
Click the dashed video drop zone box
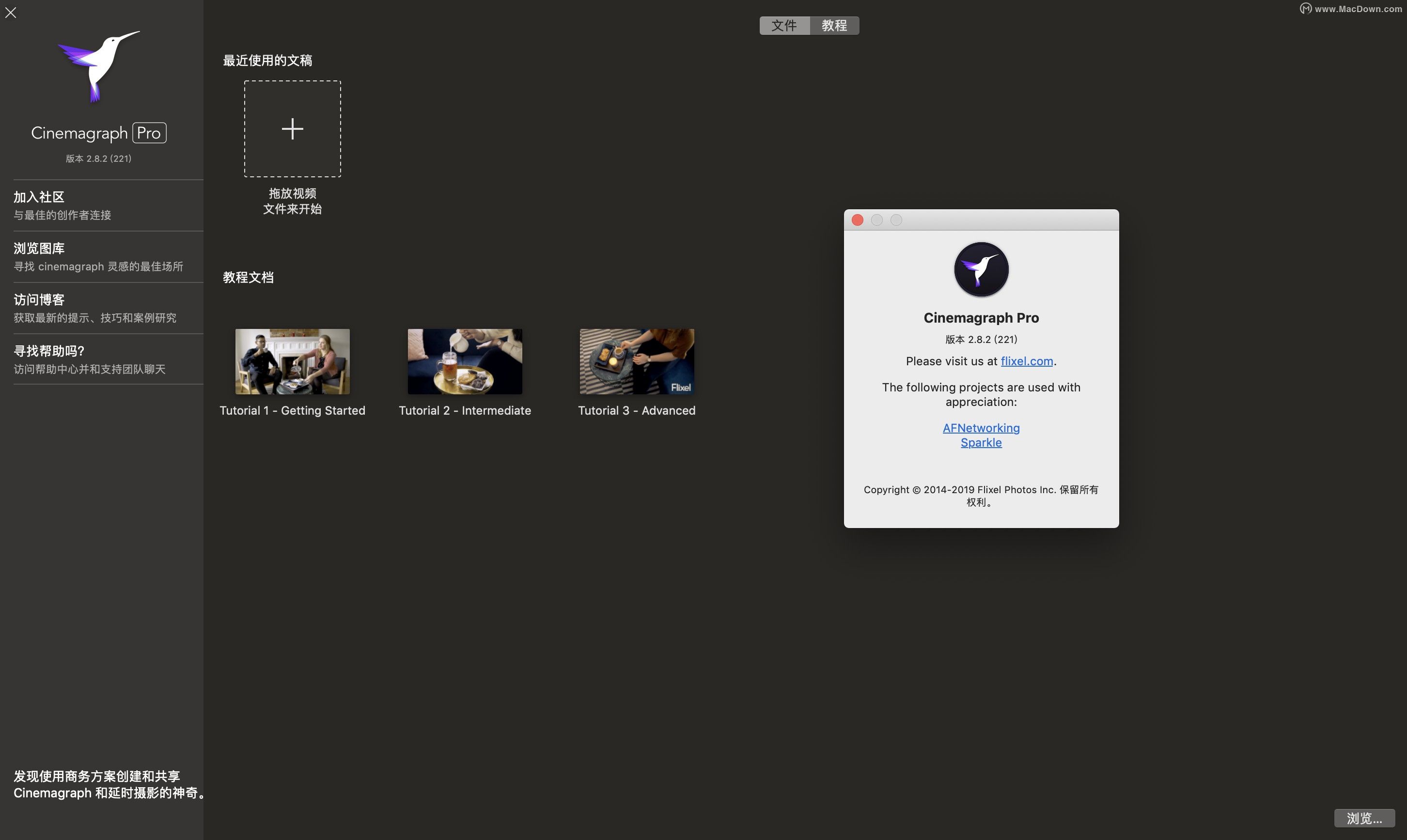(x=293, y=129)
